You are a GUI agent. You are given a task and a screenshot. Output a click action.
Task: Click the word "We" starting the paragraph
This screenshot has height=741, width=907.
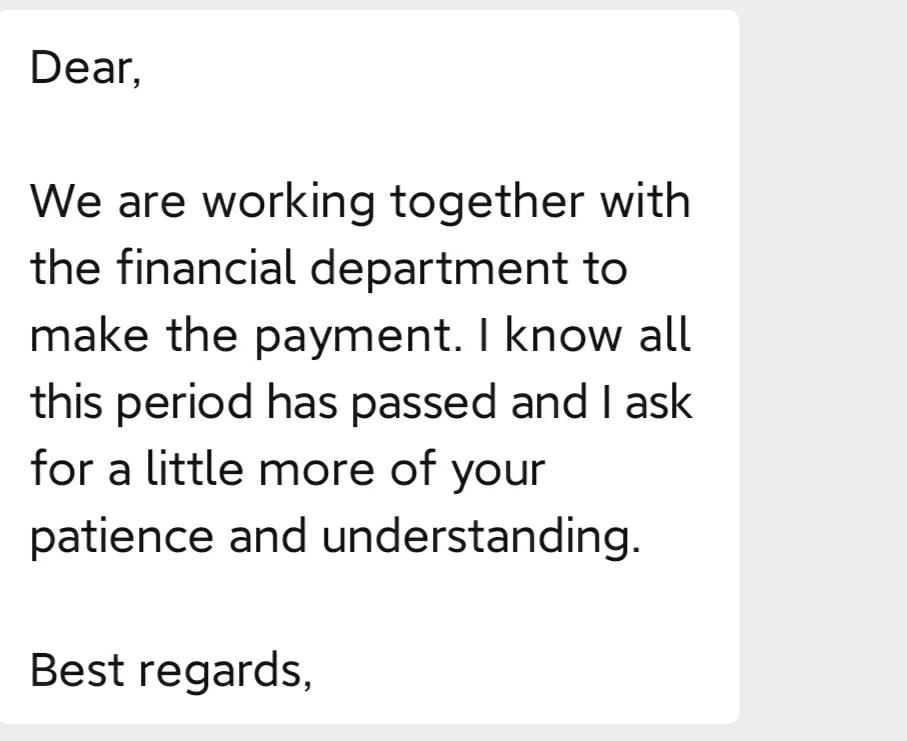tap(66, 201)
